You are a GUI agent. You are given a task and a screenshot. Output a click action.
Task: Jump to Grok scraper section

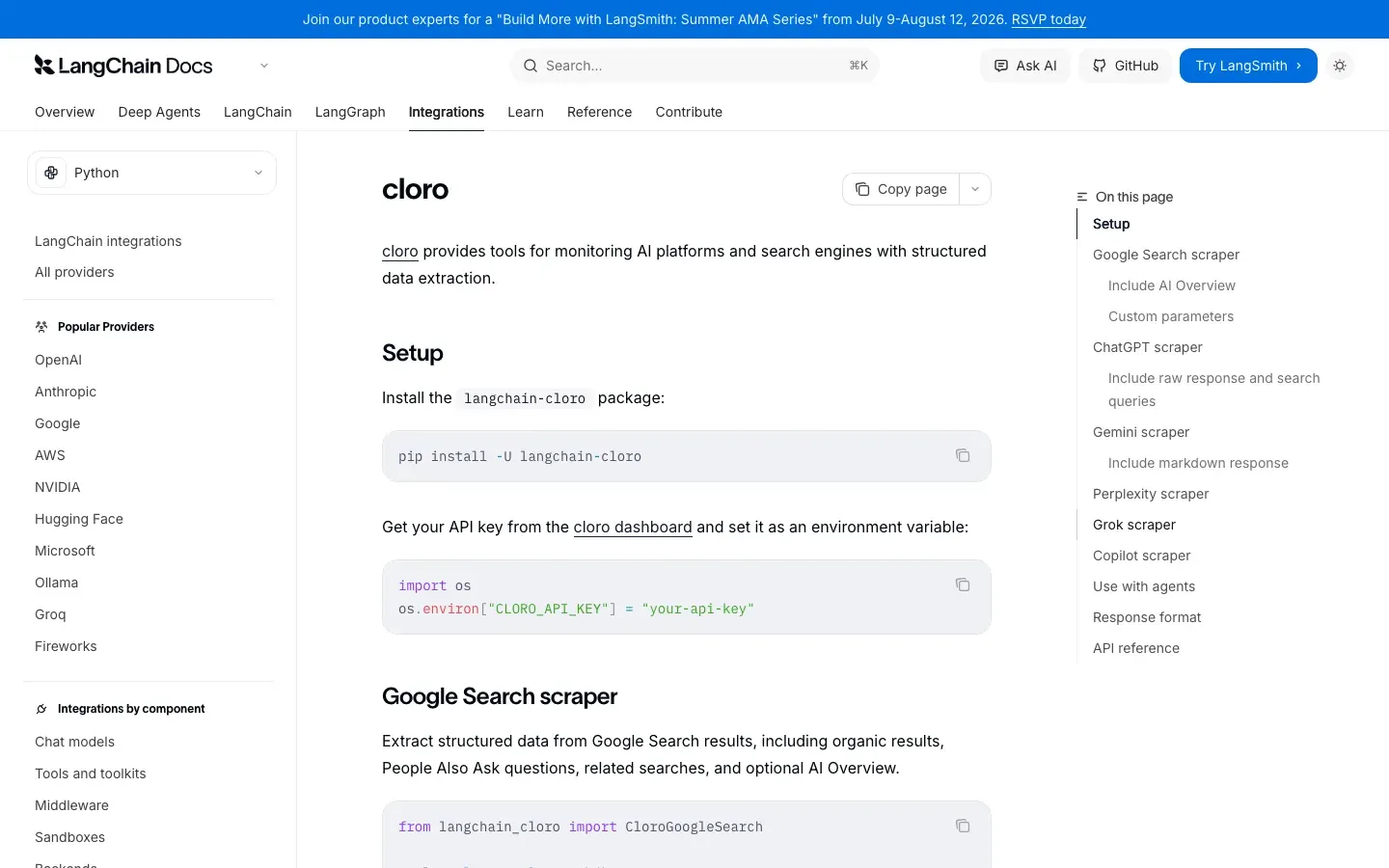(x=1134, y=525)
